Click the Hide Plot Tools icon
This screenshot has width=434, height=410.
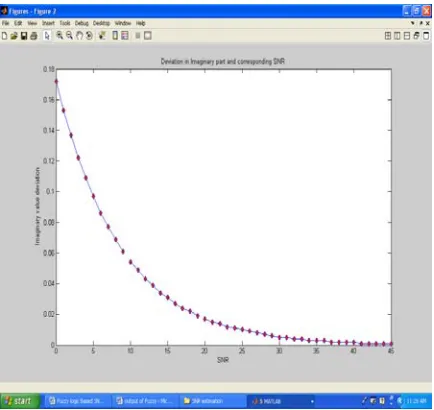[x=137, y=36]
